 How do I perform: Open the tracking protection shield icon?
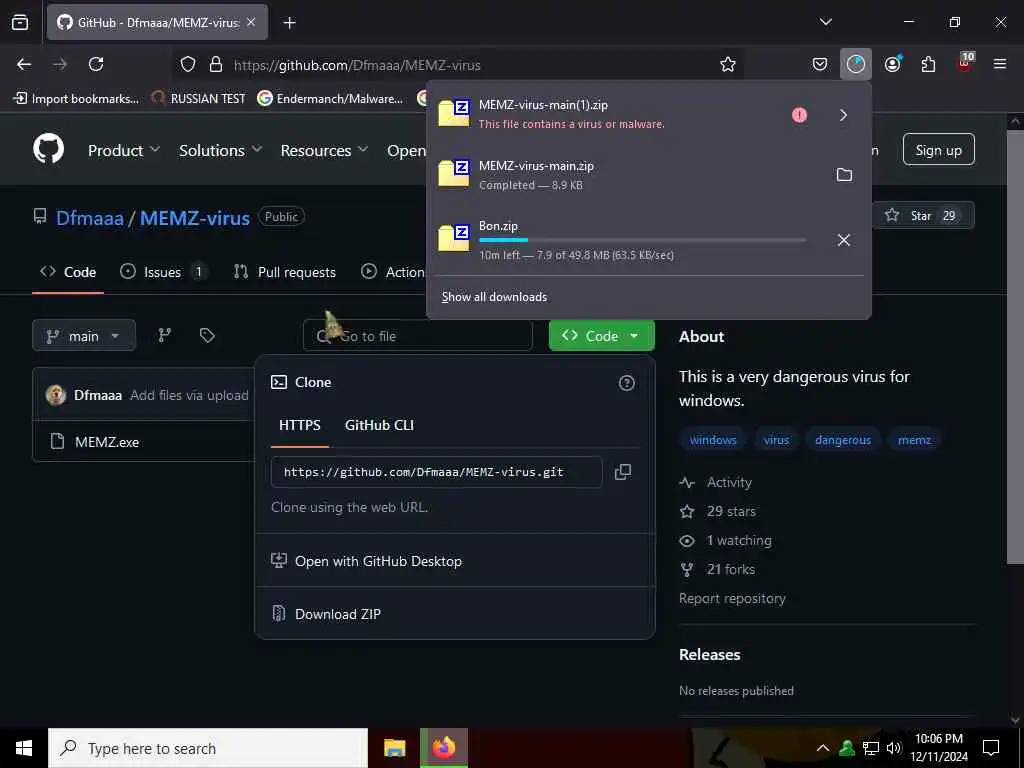(188, 64)
